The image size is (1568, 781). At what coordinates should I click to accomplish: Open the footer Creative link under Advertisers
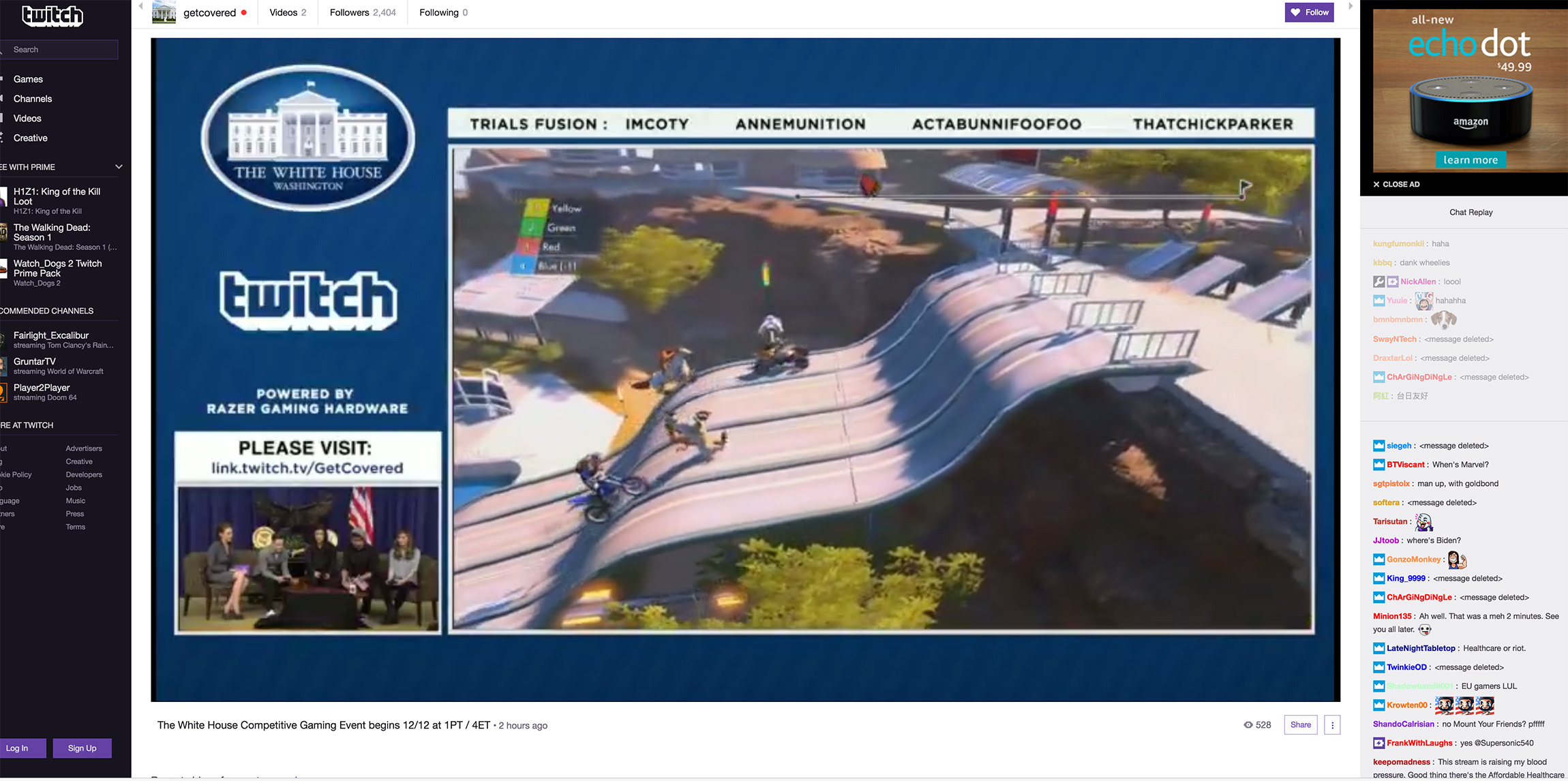[x=79, y=461]
